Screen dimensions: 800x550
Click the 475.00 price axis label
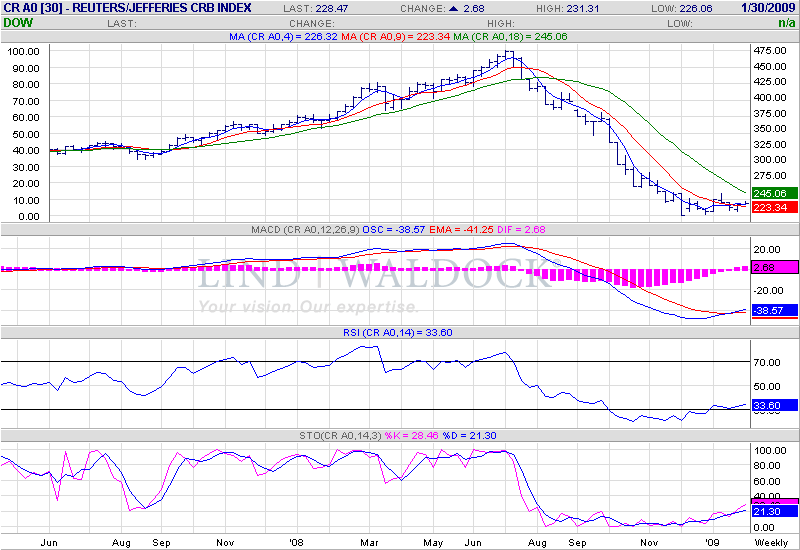pos(770,51)
